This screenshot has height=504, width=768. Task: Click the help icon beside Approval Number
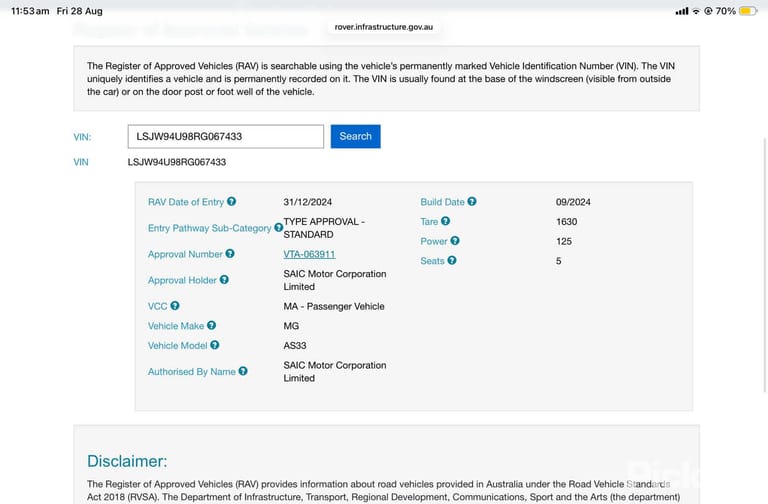pyautogui.click(x=230, y=253)
